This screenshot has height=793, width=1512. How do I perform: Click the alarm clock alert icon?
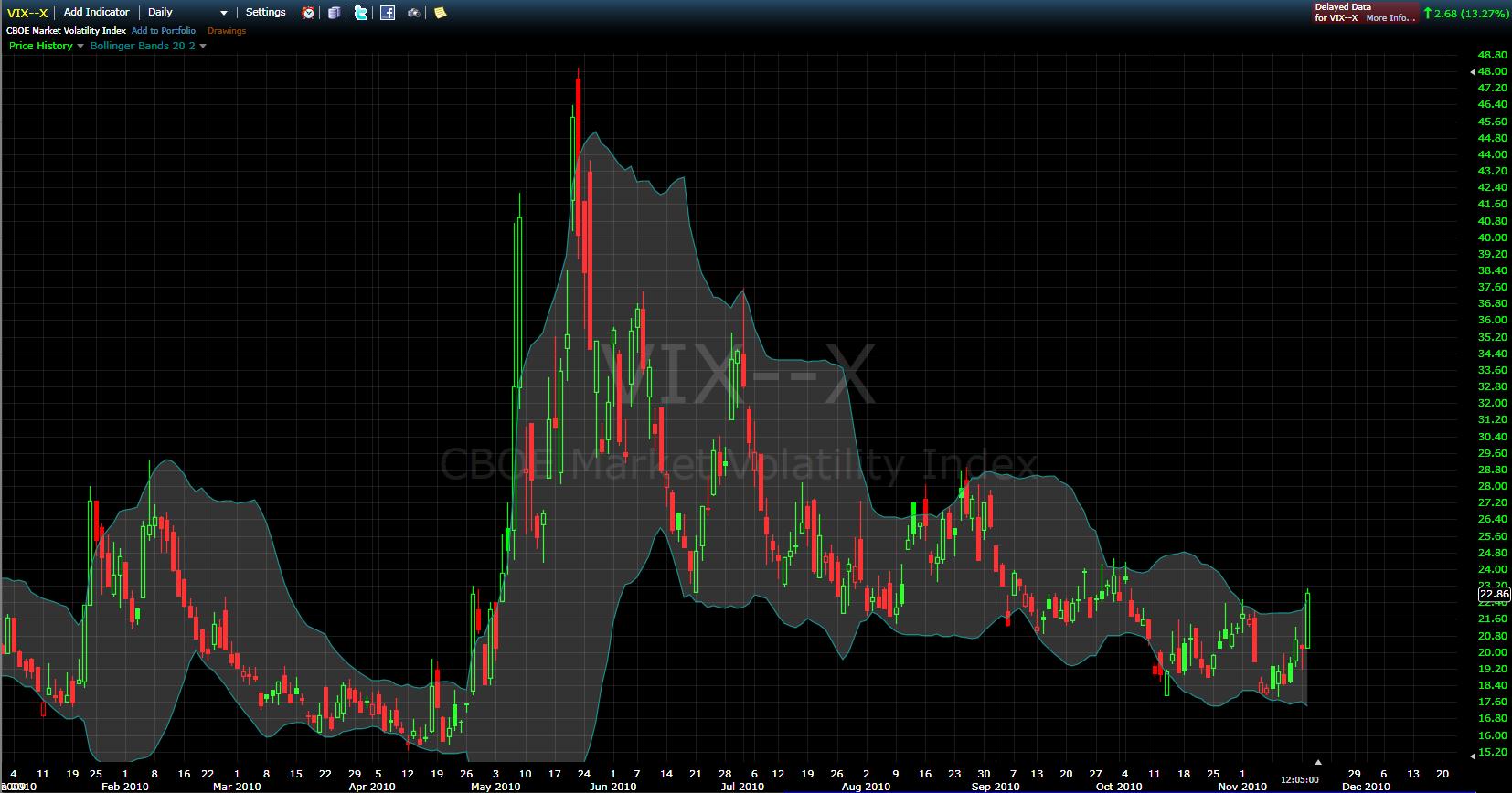point(308,13)
